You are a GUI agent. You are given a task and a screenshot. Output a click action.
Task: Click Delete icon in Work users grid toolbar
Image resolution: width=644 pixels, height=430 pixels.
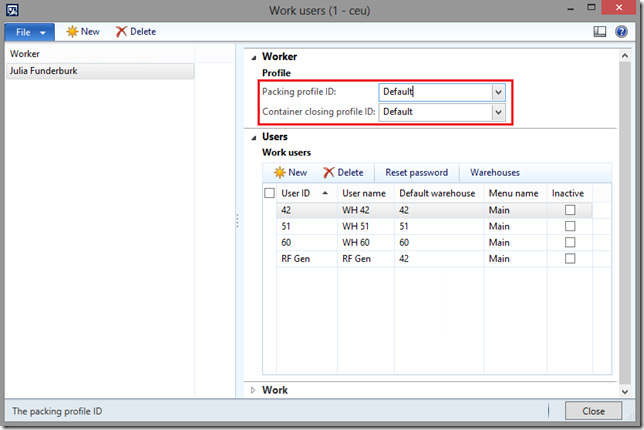(329, 172)
